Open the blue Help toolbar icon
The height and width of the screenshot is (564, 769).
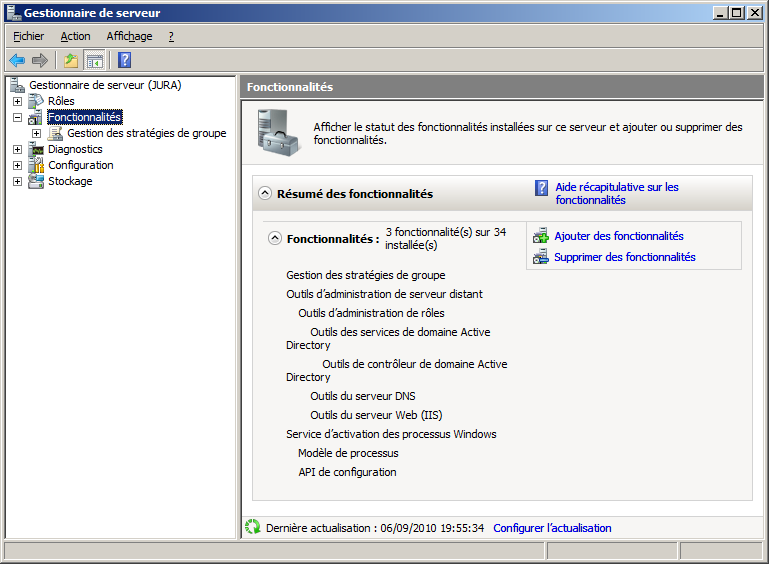pyautogui.click(x=124, y=60)
